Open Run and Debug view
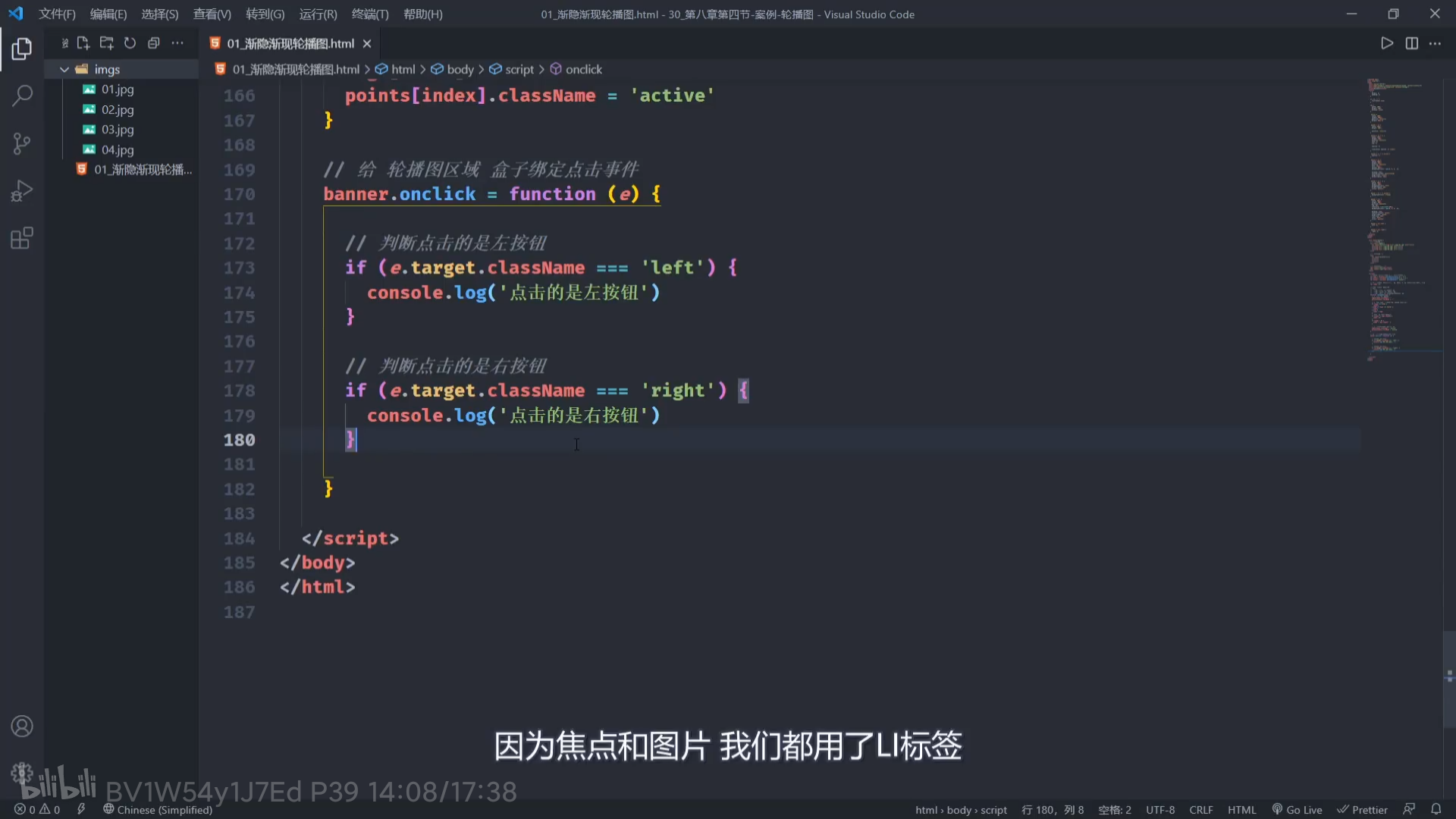Screen dimensions: 1456x819 point(22,191)
